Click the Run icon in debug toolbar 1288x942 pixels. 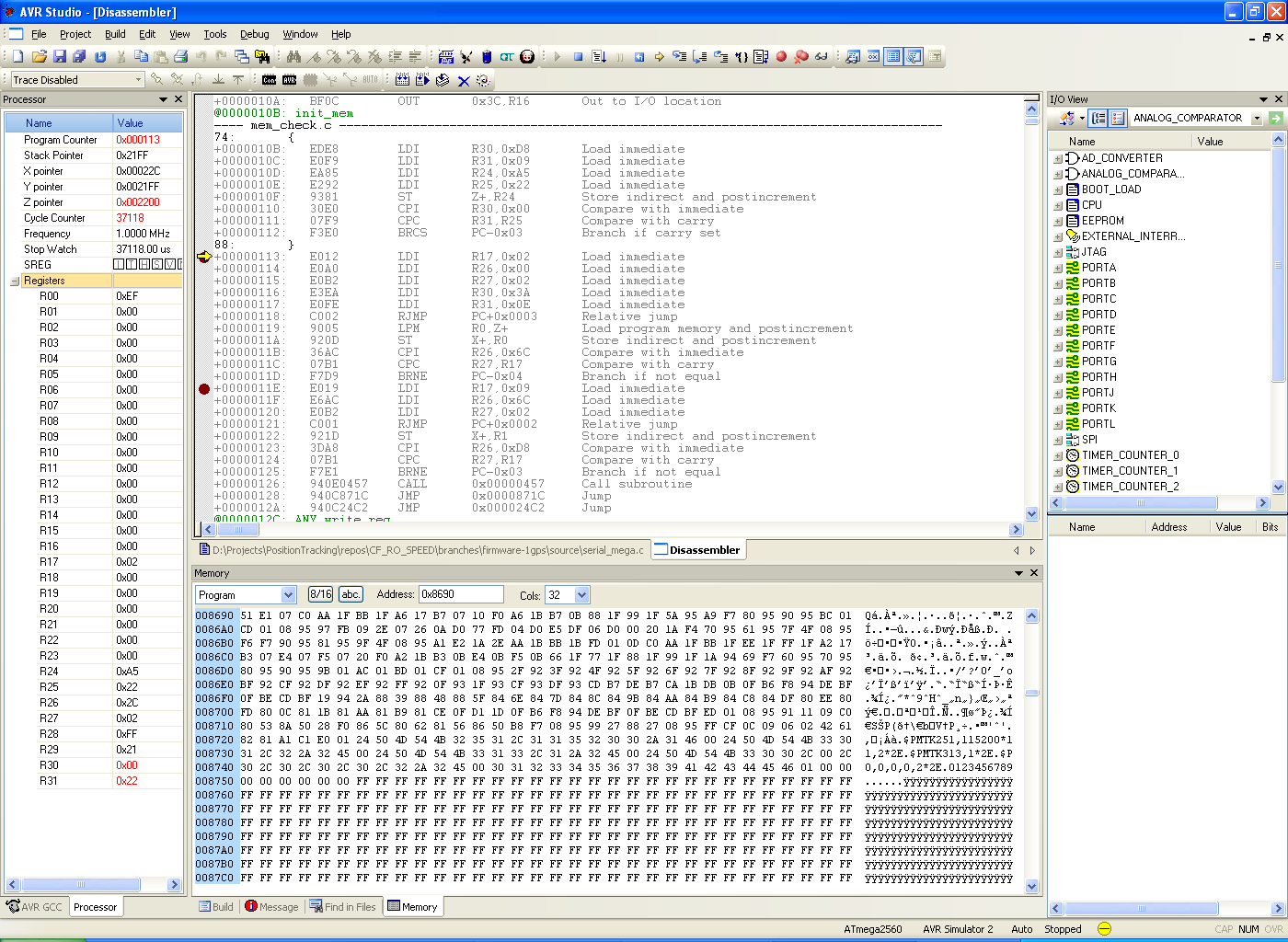coord(599,57)
